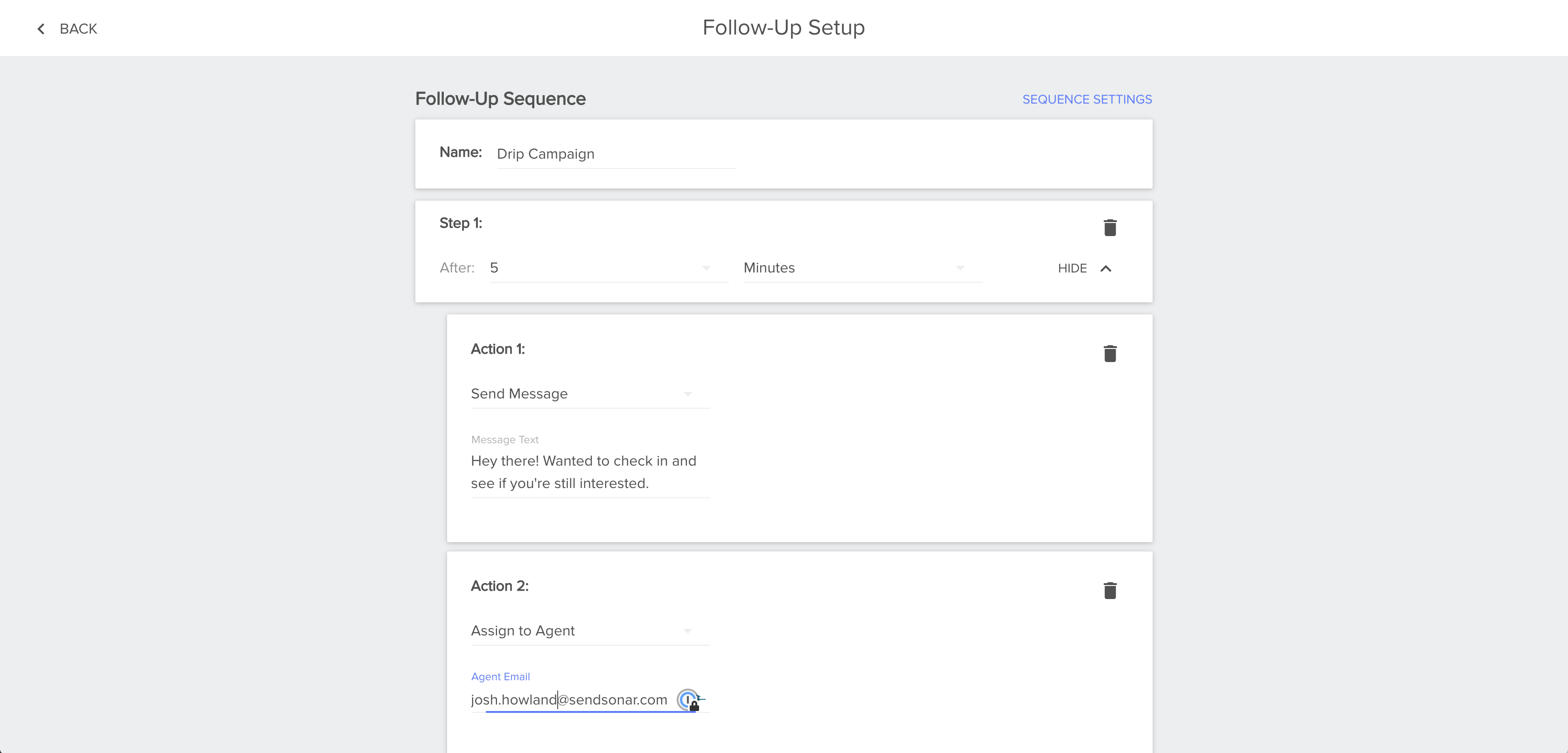
Task: Remove Action 2 via trash icon
Action: tap(1110, 591)
